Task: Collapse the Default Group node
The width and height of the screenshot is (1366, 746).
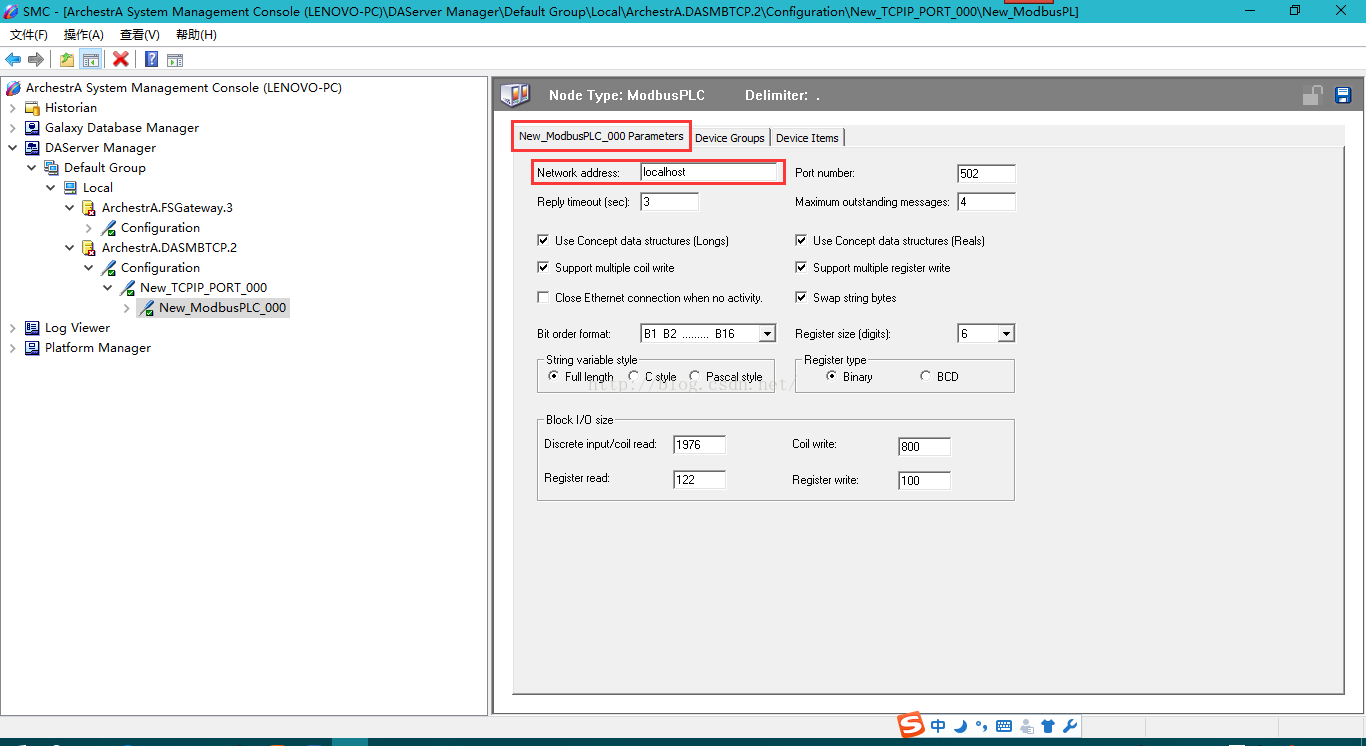Action: click(x=32, y=168)
